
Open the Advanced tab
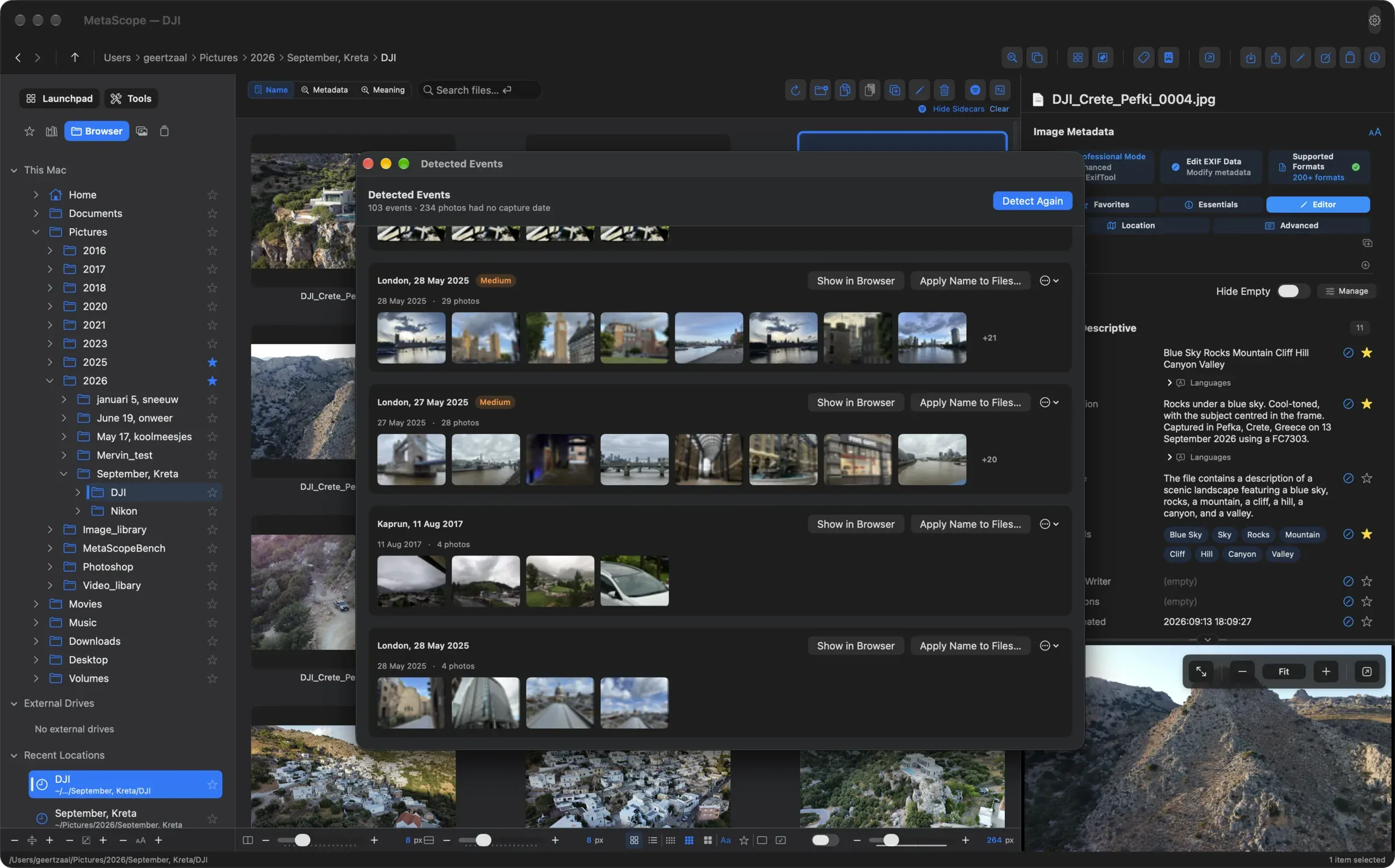(1291, 226)
